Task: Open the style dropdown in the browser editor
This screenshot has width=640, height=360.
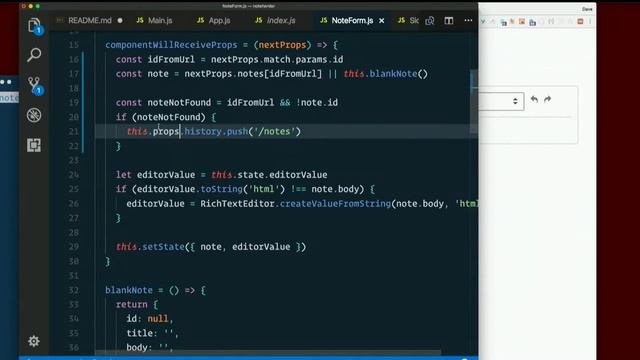Action: 501,101
